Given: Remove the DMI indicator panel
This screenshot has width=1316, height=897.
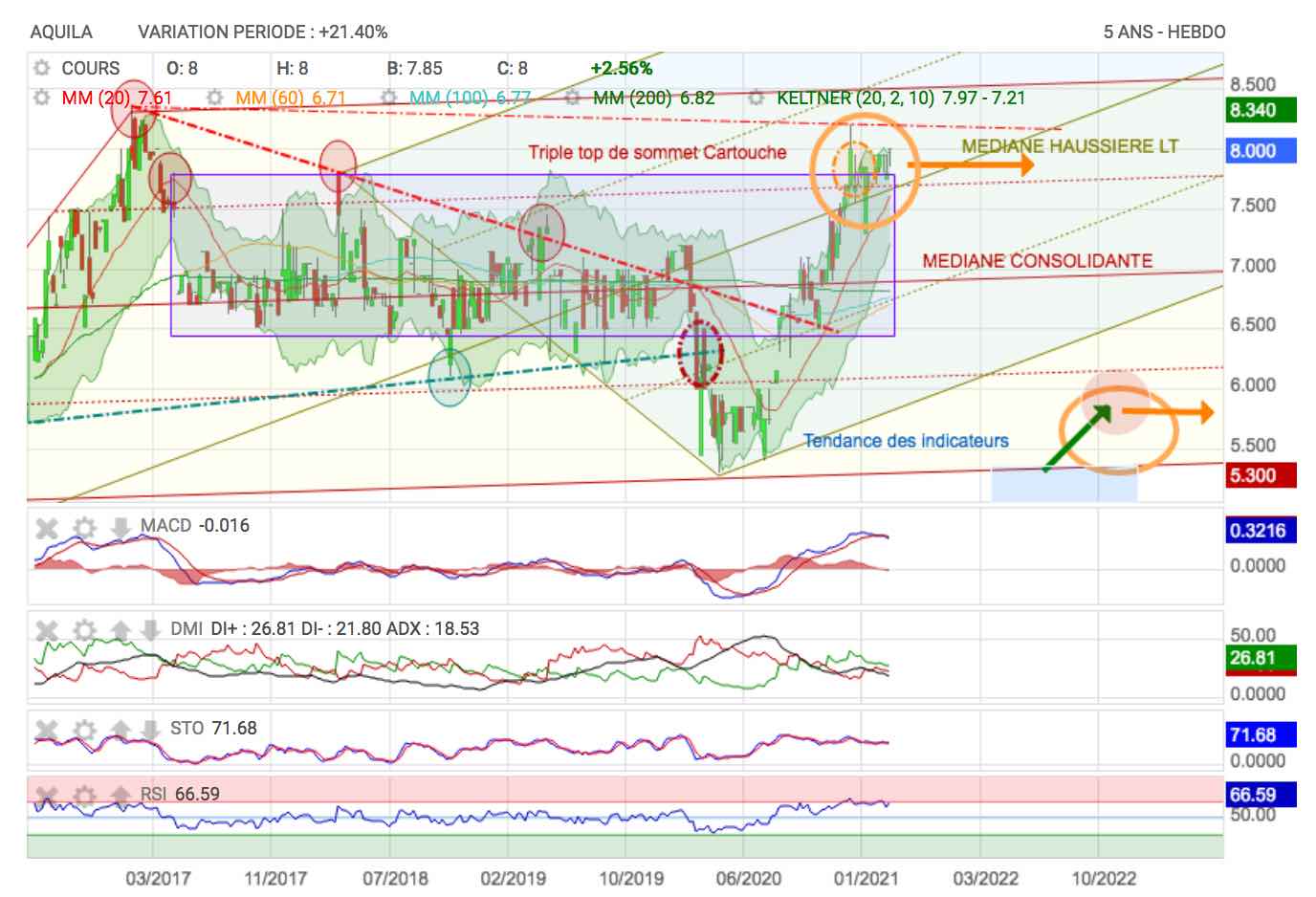Looking at the screenshot, I should pos(48,629).
